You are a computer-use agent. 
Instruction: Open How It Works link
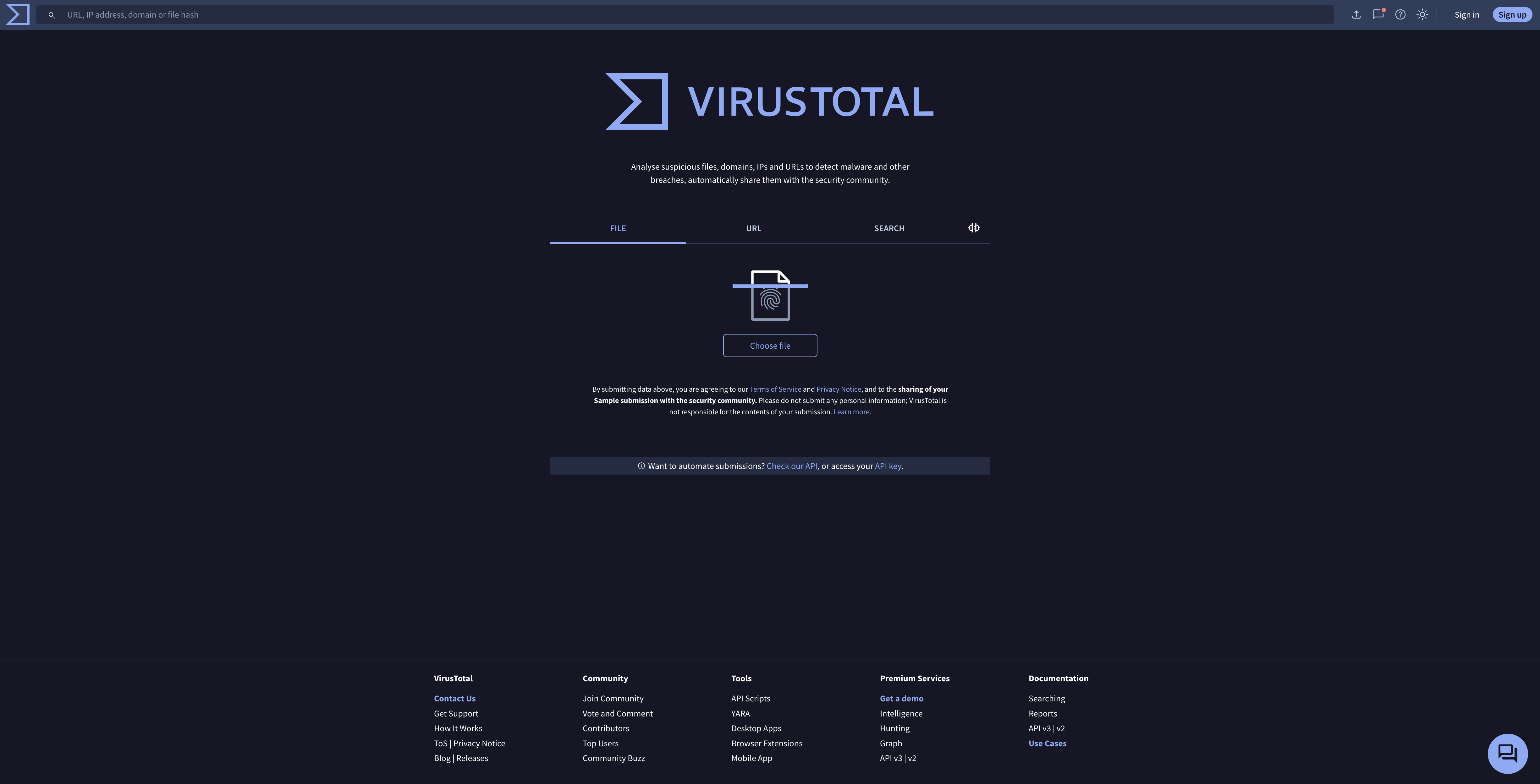(x=458, y=728)
